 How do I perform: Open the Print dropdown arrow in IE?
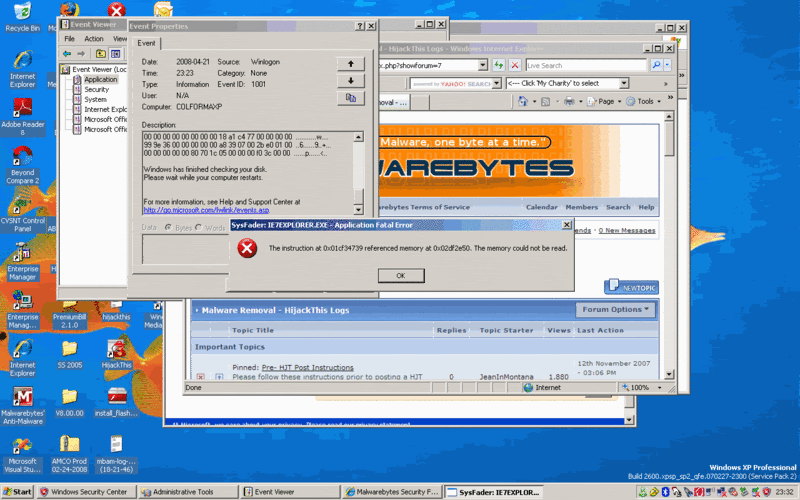point(581,102)
